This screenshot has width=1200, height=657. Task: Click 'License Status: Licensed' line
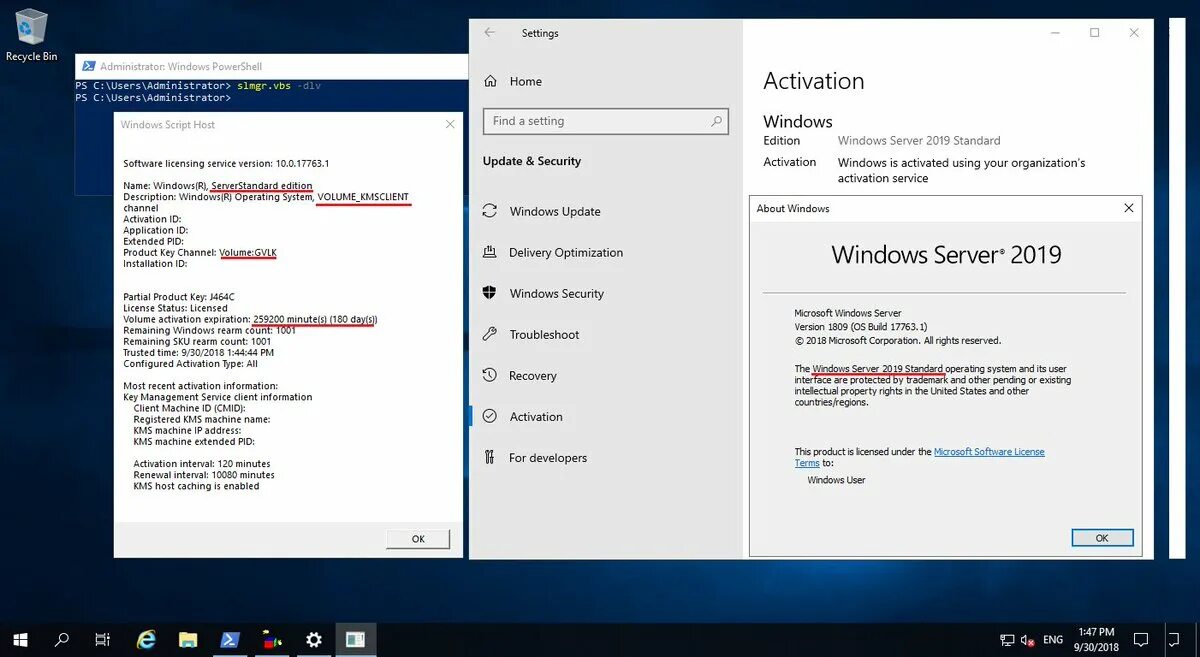pyautogui.click(x=173, y=308)
